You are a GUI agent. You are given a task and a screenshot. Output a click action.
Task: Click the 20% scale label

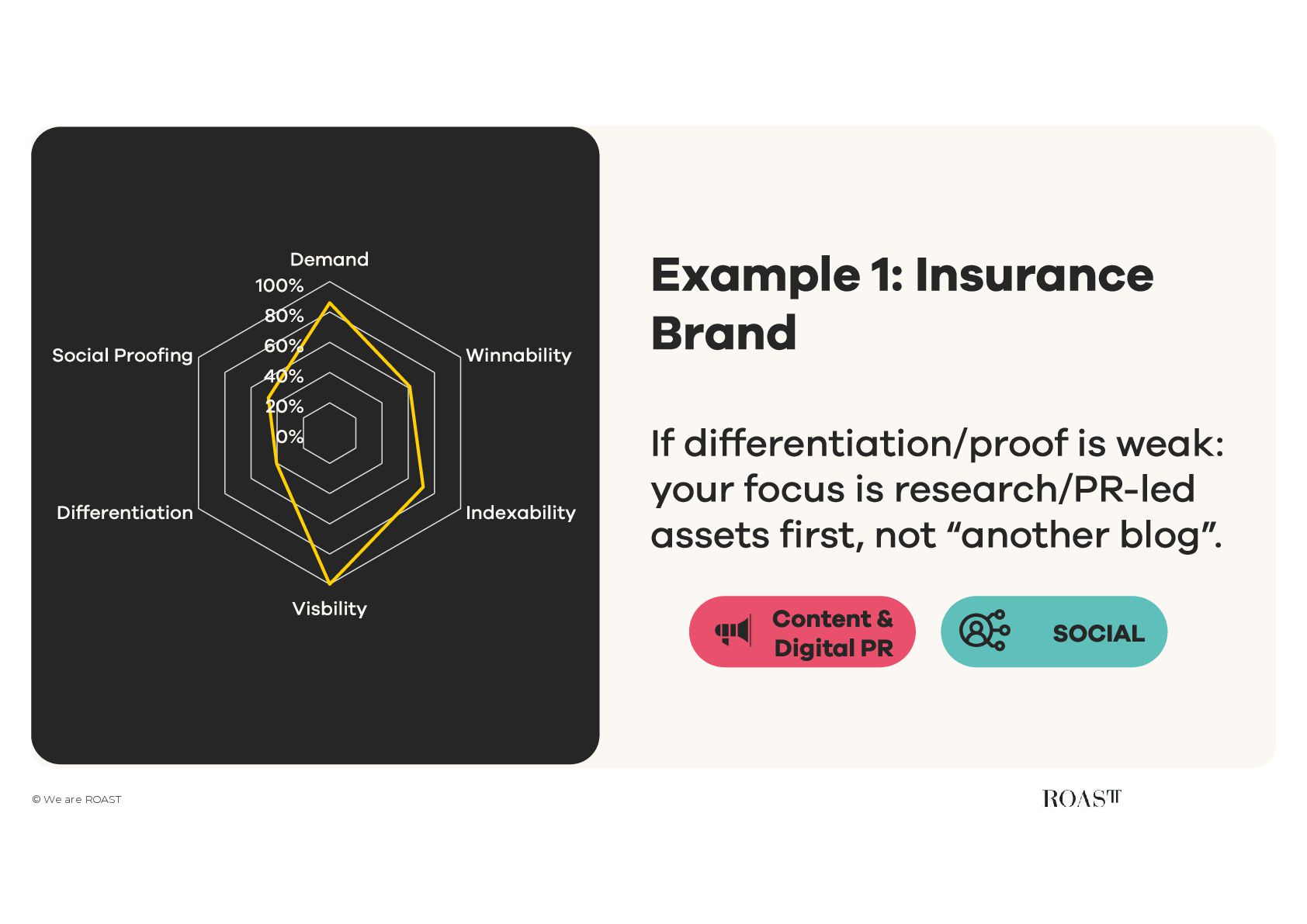pos(284,407)
